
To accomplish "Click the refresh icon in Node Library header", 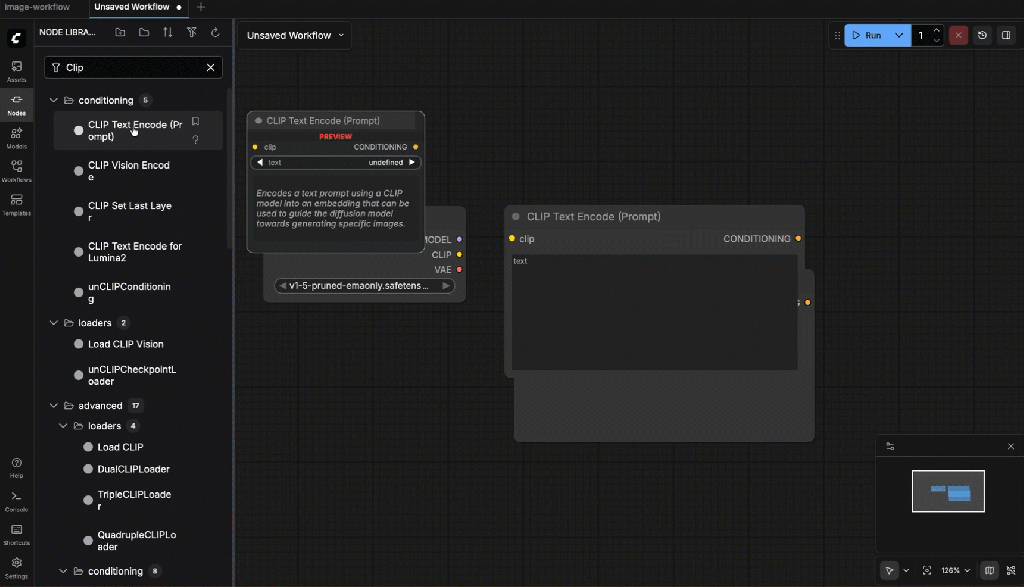I will click(x=215, y=33).
